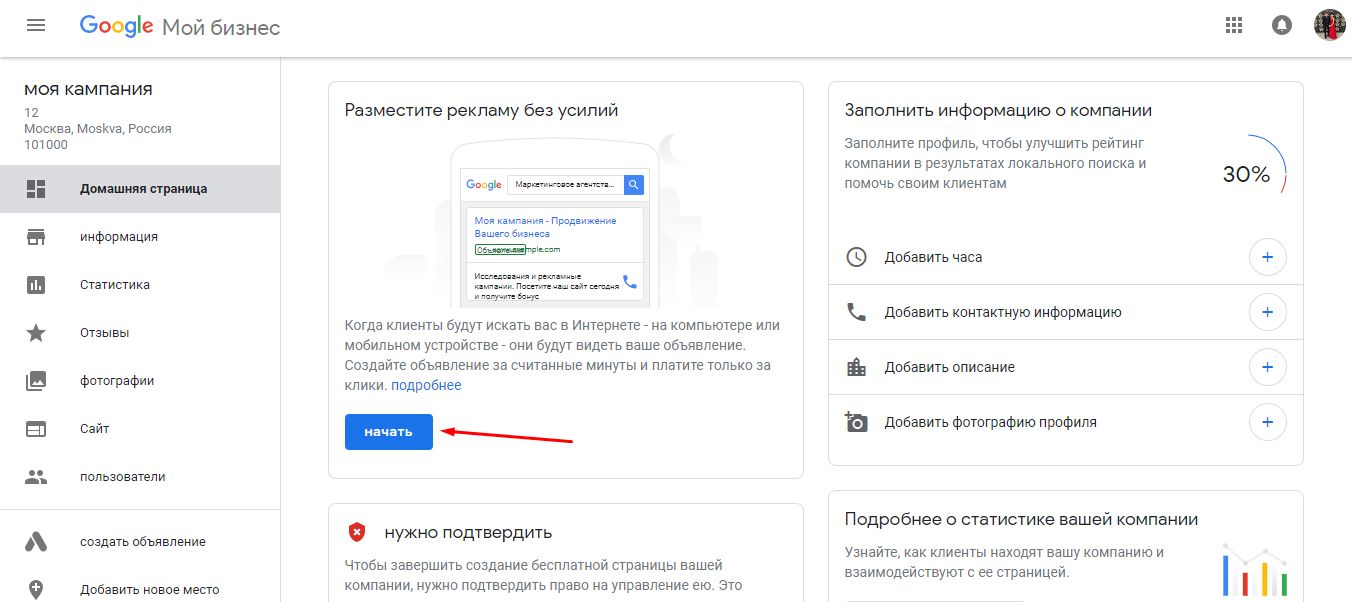
Task: Open пользователи in the sidebar
Action: tap(140, 477)
